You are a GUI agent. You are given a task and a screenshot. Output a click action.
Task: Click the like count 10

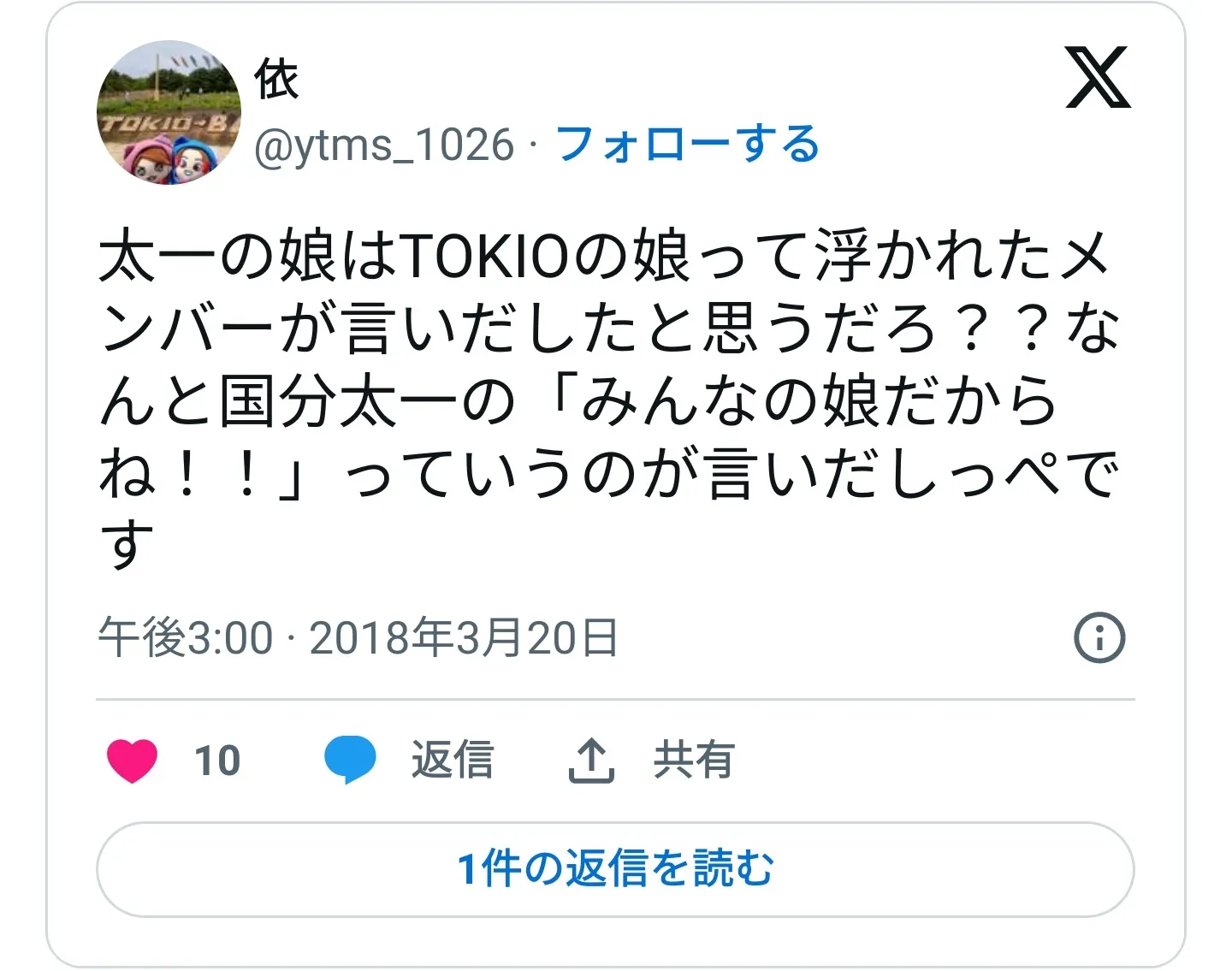point(217,761)
